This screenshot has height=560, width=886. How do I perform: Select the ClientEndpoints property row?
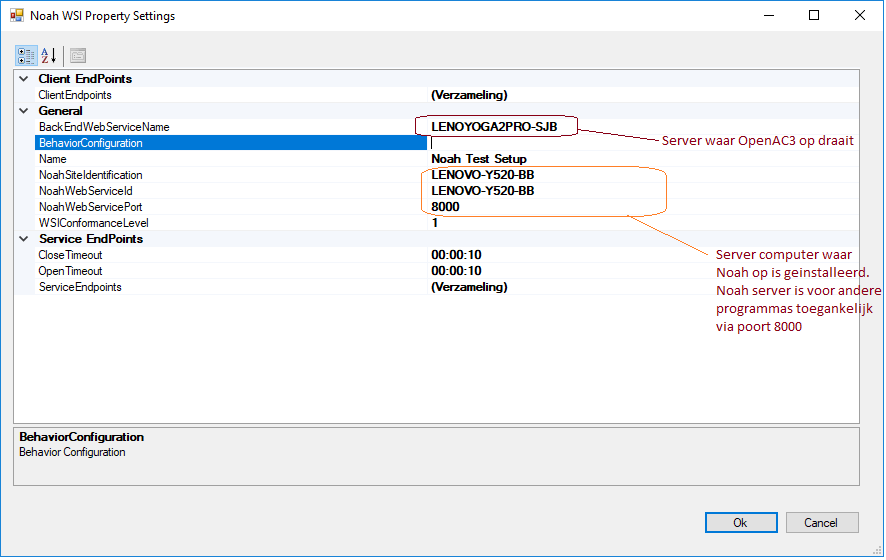point(75,95)
